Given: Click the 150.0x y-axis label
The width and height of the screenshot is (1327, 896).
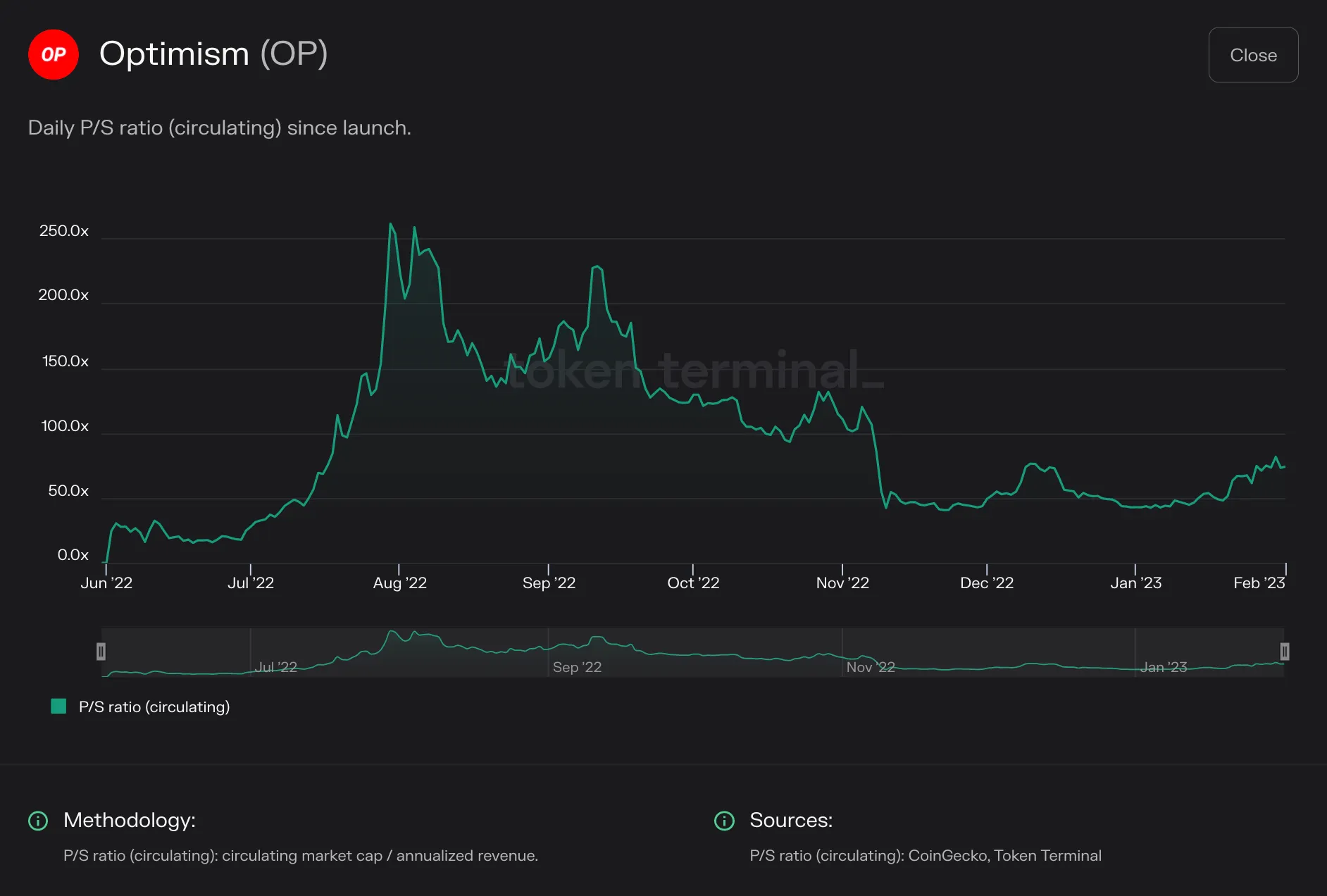Looking at the screenshot, I should 66,361.
